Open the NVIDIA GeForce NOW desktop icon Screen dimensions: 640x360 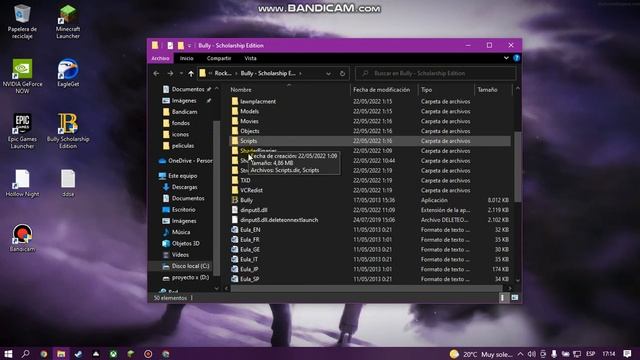[x=22, y=76]
